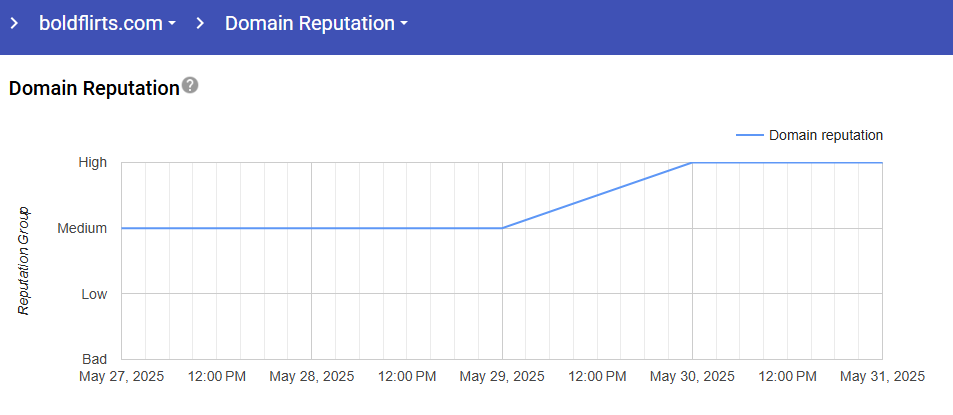Viewport: 953px width, 415px height.
Task: Select the May 30, 2025 date label
Action: 692,377
